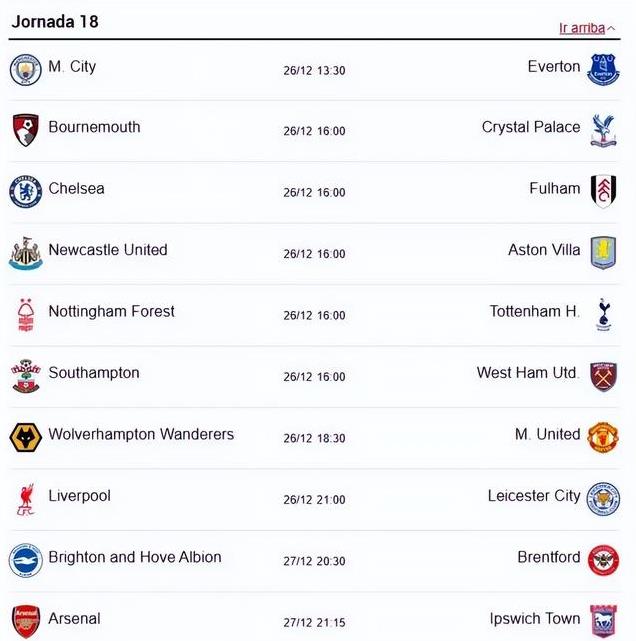Select the Wolverhampton Wanderers wolf badge

click(25, 437)
